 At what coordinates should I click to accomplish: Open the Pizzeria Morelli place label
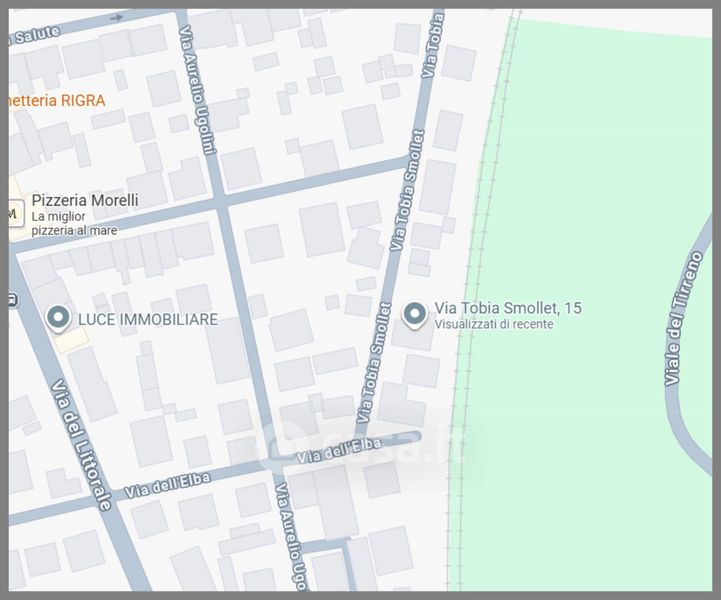[85, 200]
